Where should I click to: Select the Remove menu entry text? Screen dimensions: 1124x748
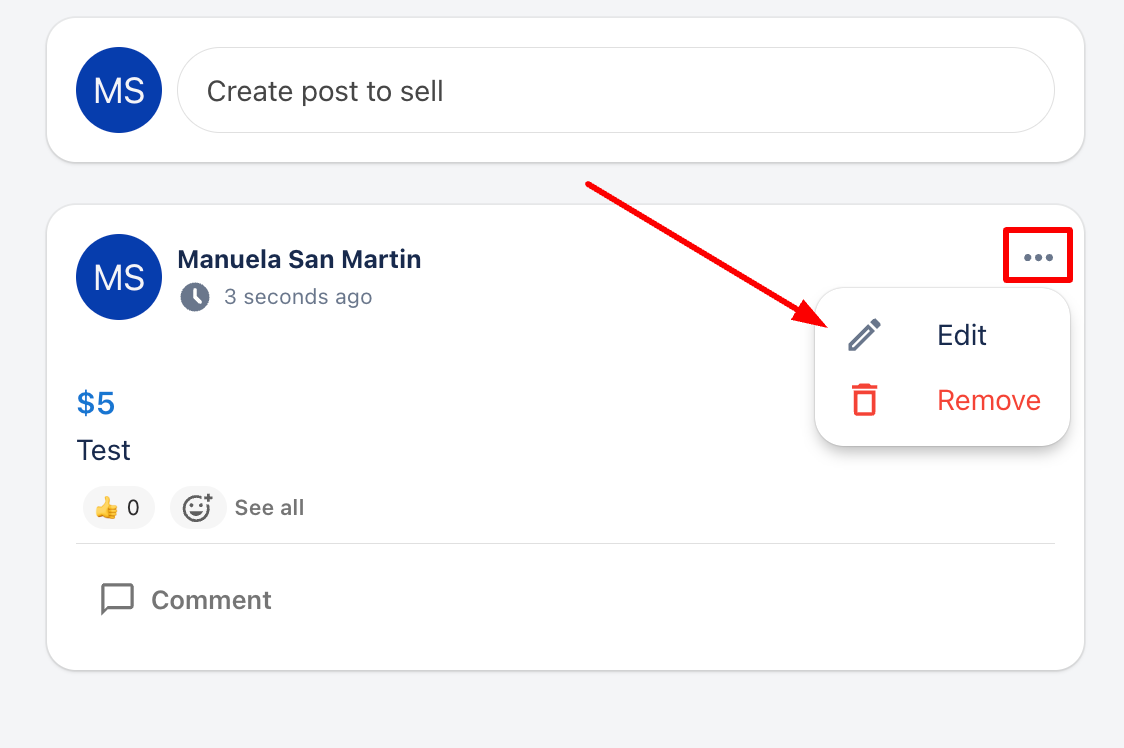(x=989, y=400)
